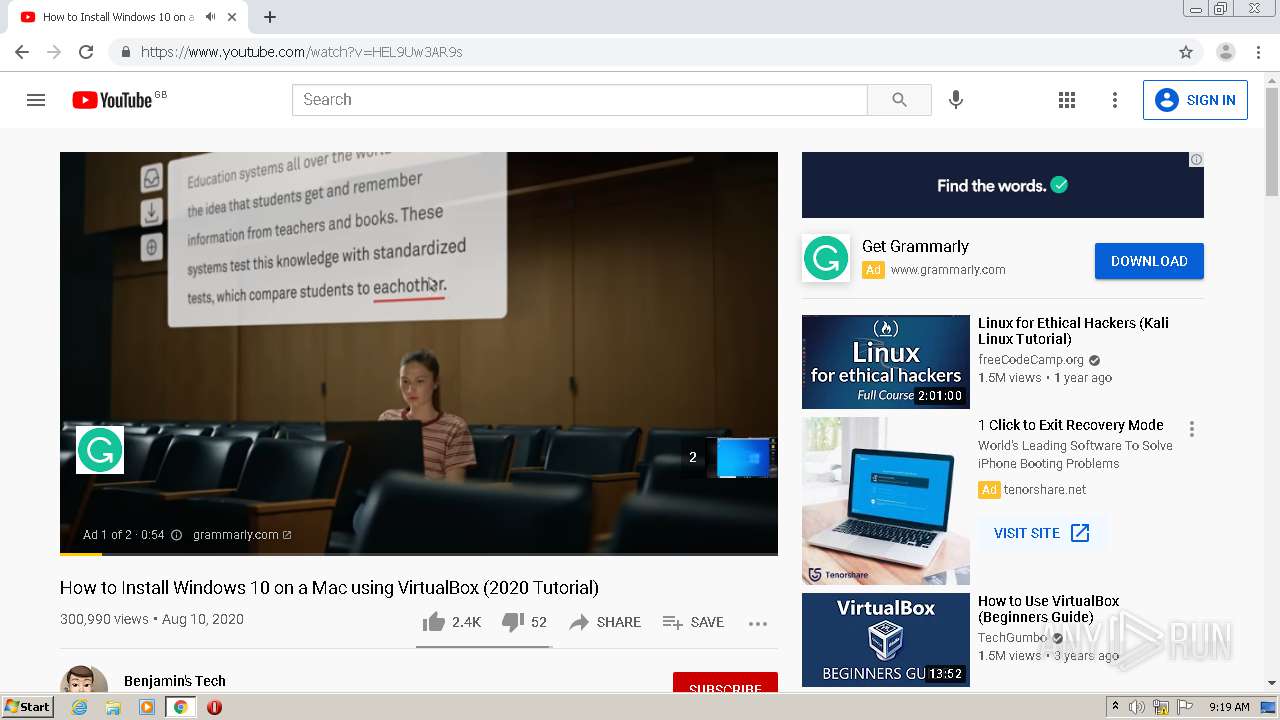Viewport: 1280px width, 720px height.
Task: Show hidden tray icons arrow
Action: point(1115,707)
